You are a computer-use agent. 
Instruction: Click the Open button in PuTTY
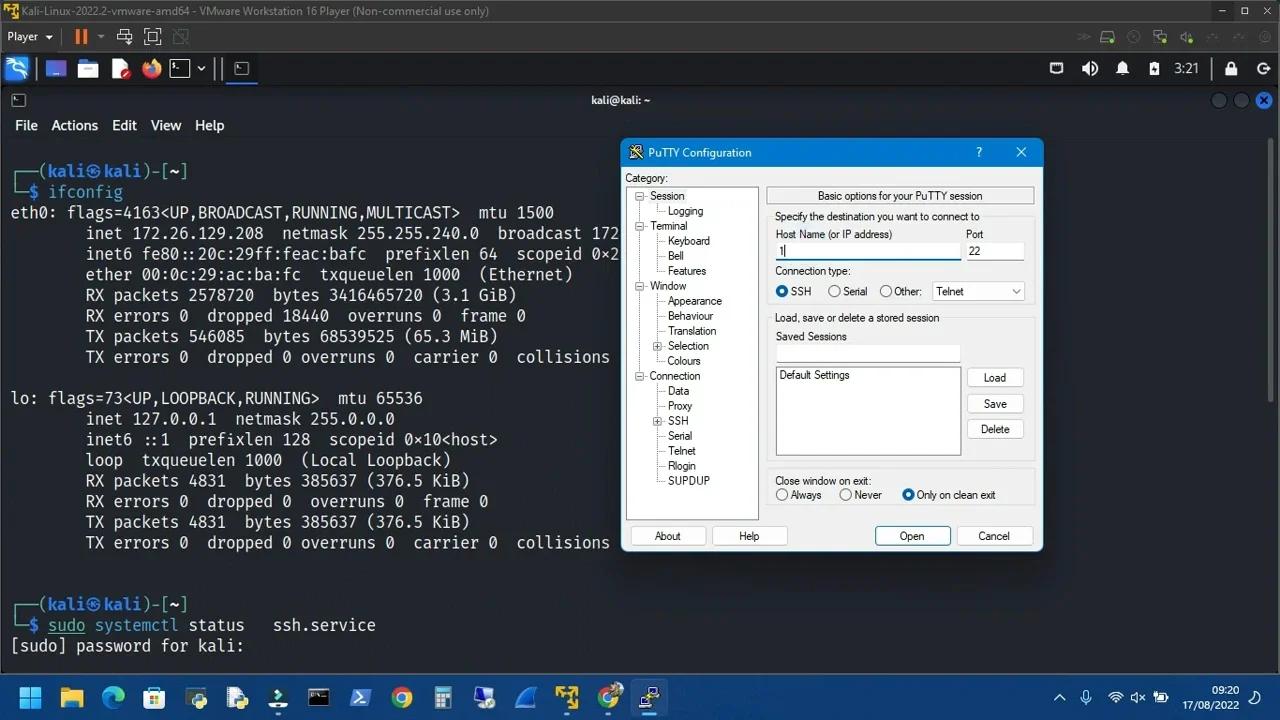[912, 536]
